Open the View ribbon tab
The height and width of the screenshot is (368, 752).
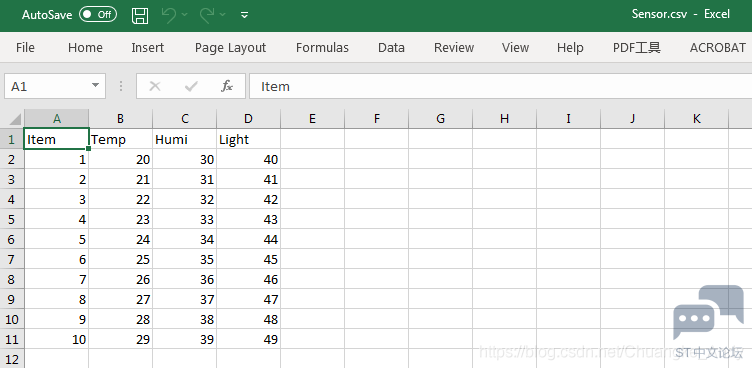(516, 47)
